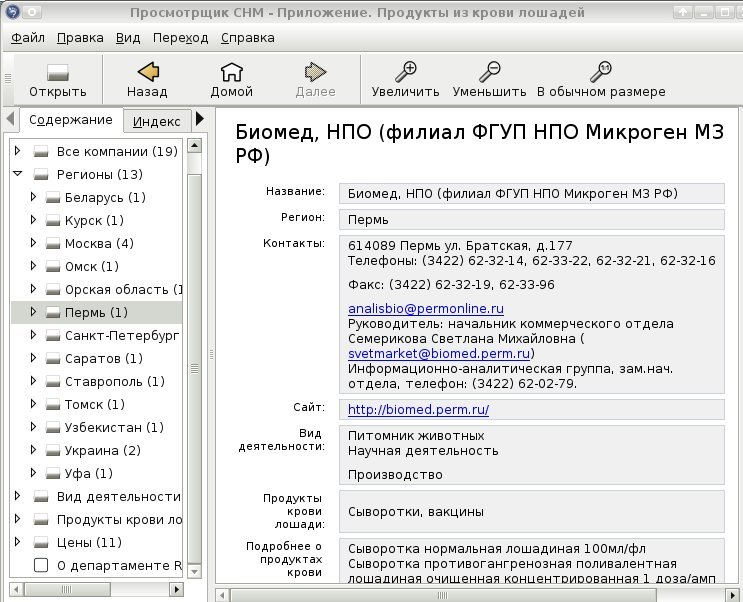The image size is (743, 602).
Task: Expand the Все компании (19) node
Action: (x=18, y=151)
